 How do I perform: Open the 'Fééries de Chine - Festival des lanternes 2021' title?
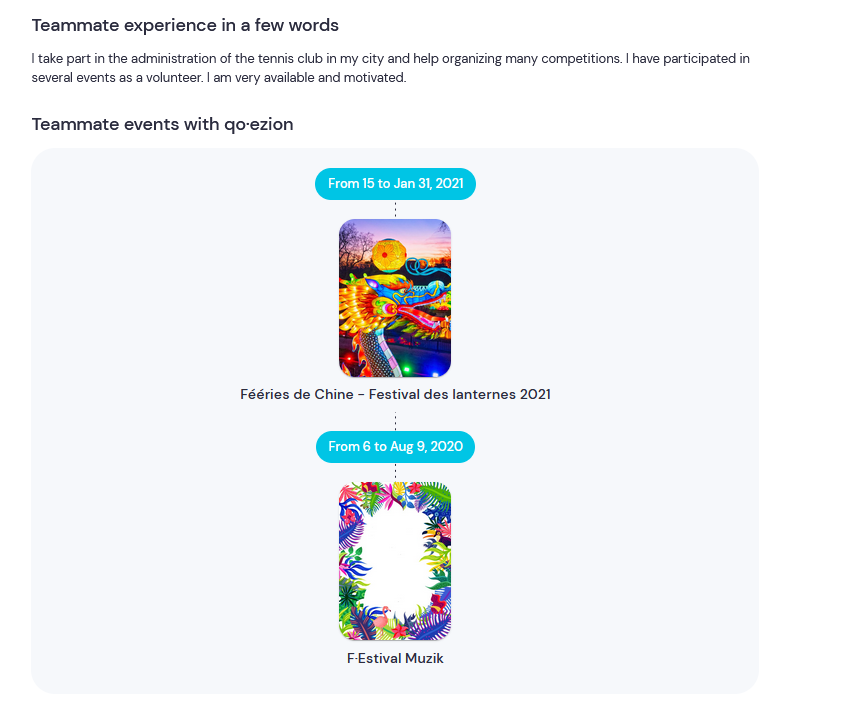396,395
